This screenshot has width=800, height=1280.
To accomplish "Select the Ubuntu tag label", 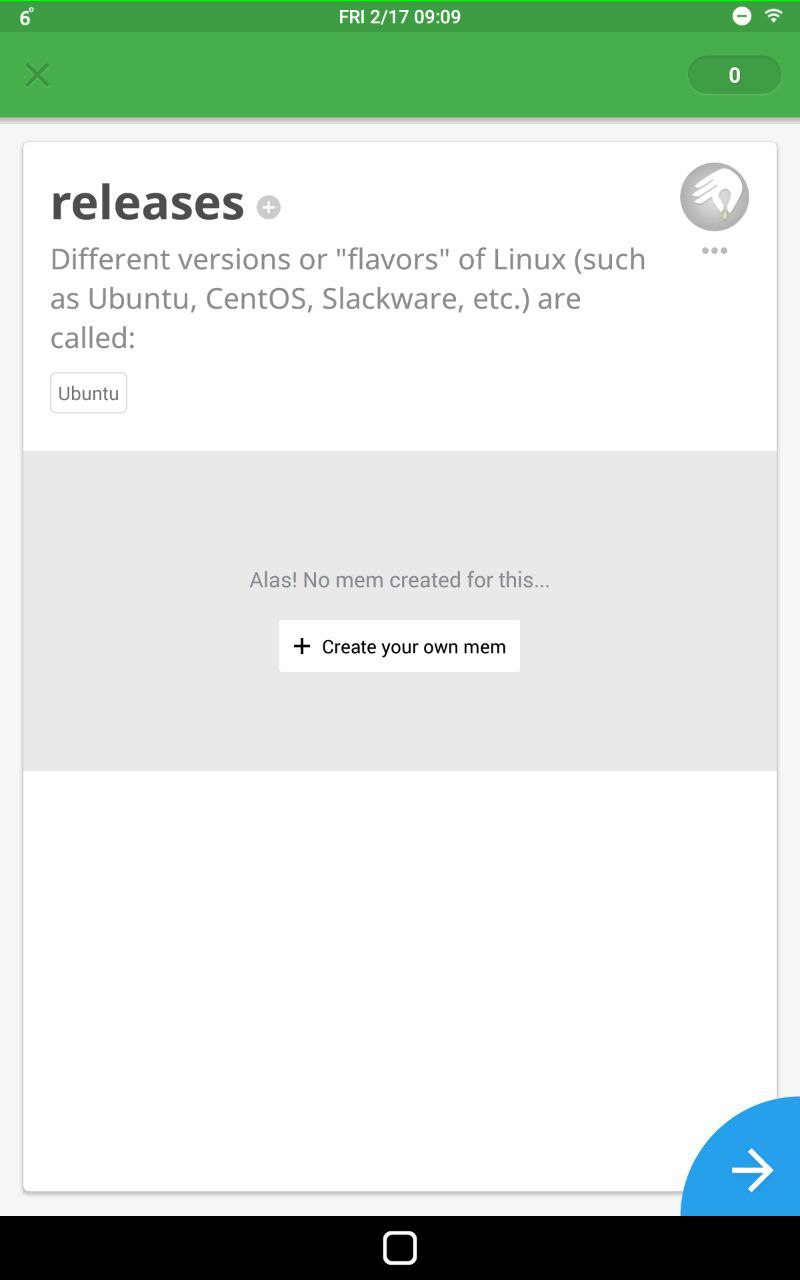I will pos(89,393).
